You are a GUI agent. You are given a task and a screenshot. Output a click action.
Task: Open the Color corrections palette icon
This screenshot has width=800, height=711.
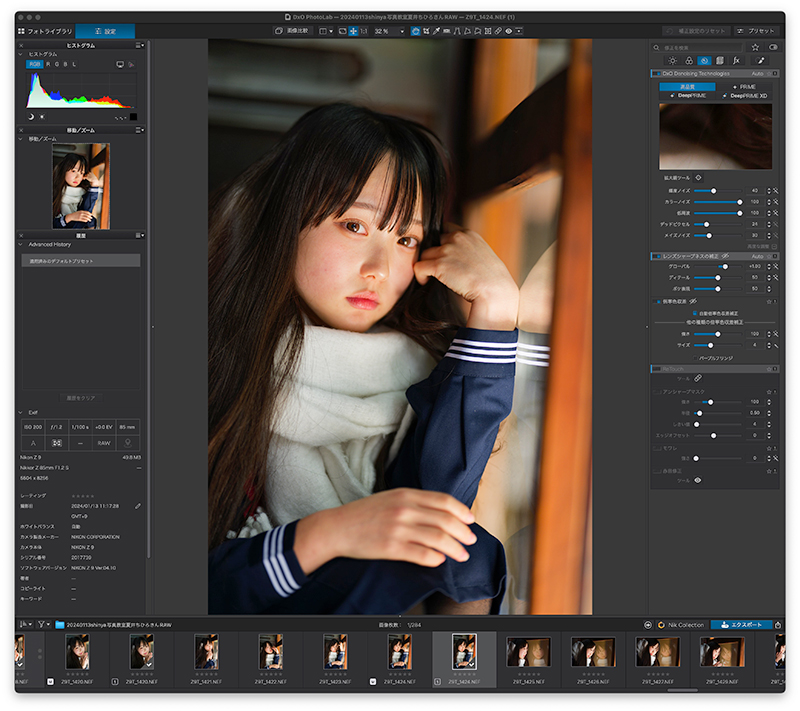[x=689, y=61]
